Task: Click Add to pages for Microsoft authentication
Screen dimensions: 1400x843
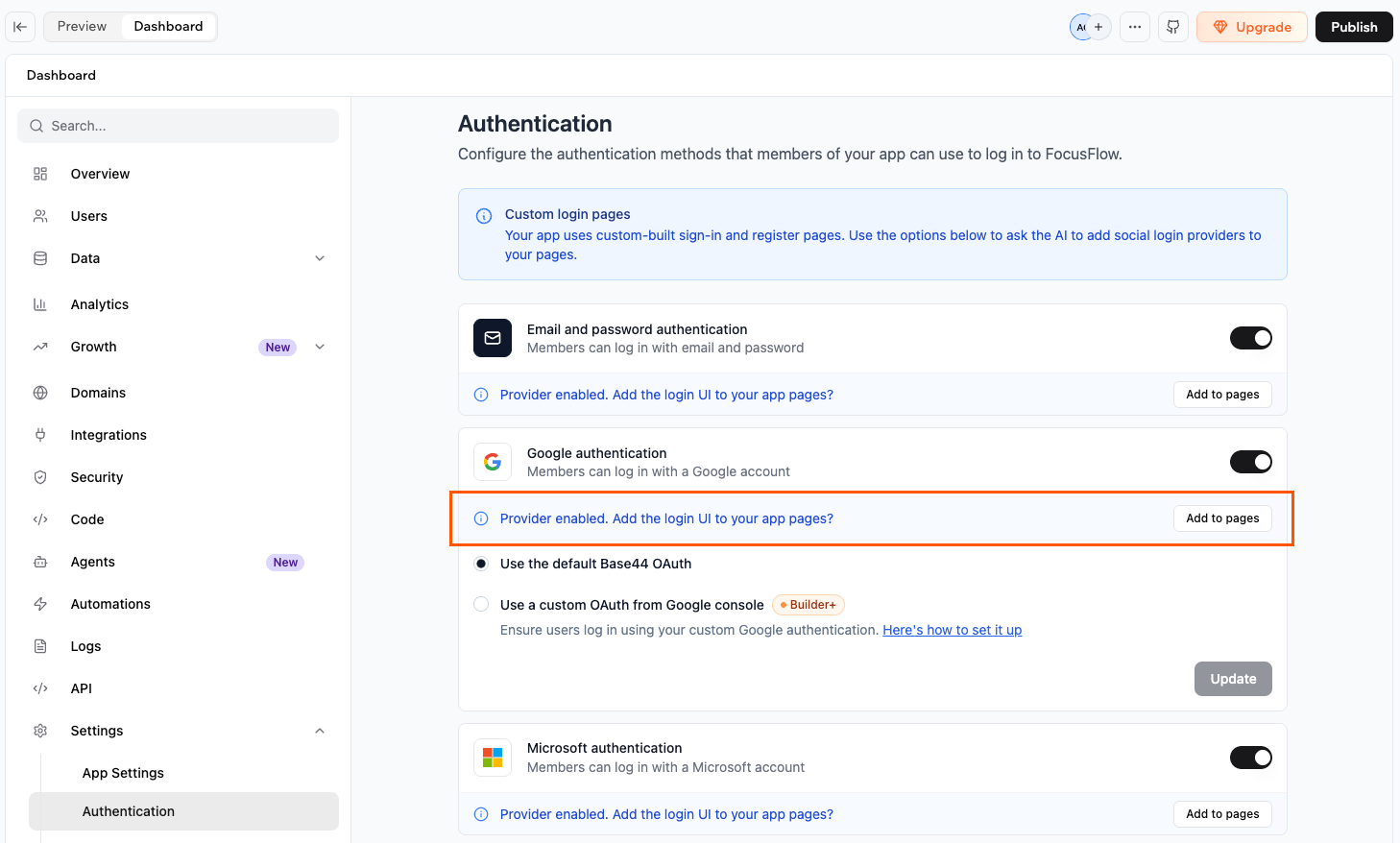Action: (x=1222, y=814)
